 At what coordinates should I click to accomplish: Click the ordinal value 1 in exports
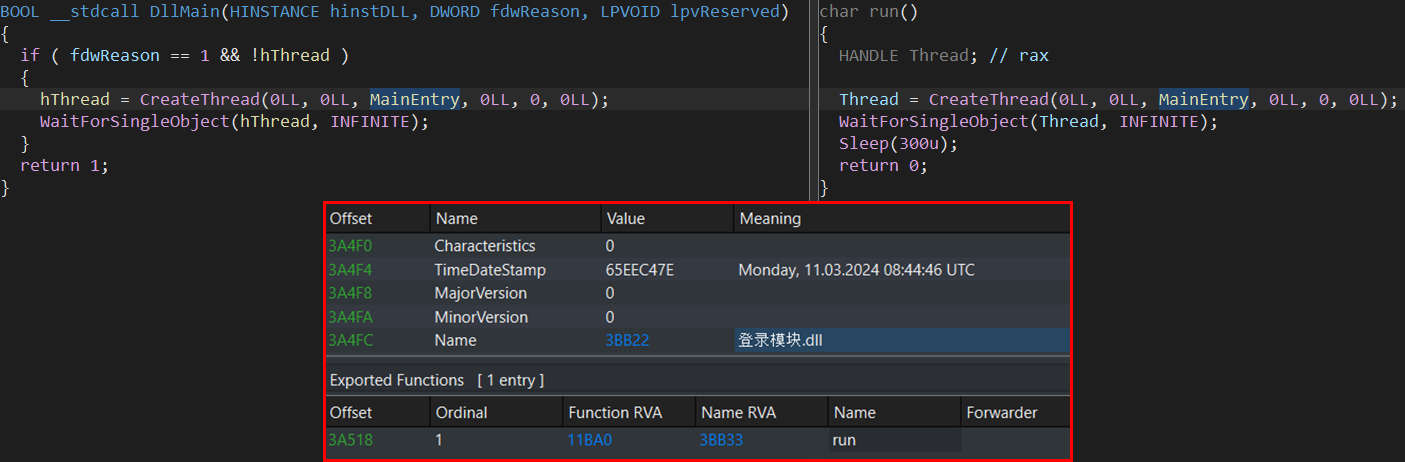(439, 440)
